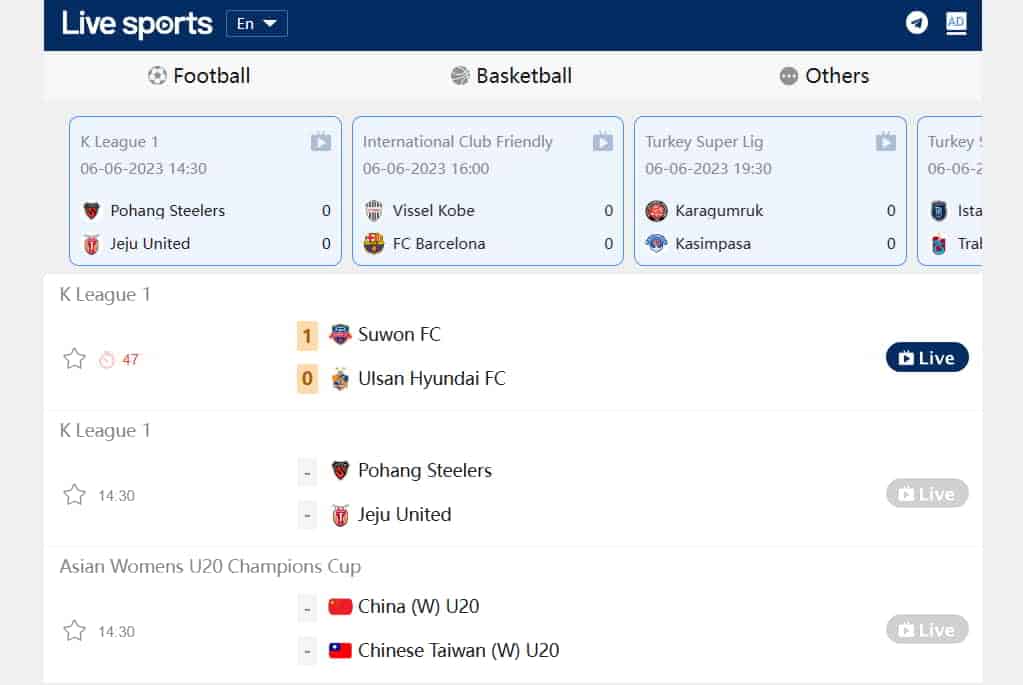Switch to the Basketball tab
The image size is (1023, 685).
(511, 76)
